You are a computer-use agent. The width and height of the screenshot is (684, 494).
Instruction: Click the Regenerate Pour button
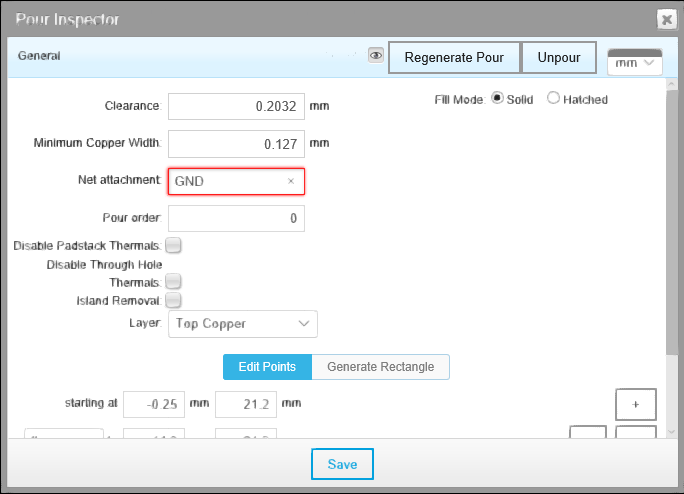coord(454,57)
